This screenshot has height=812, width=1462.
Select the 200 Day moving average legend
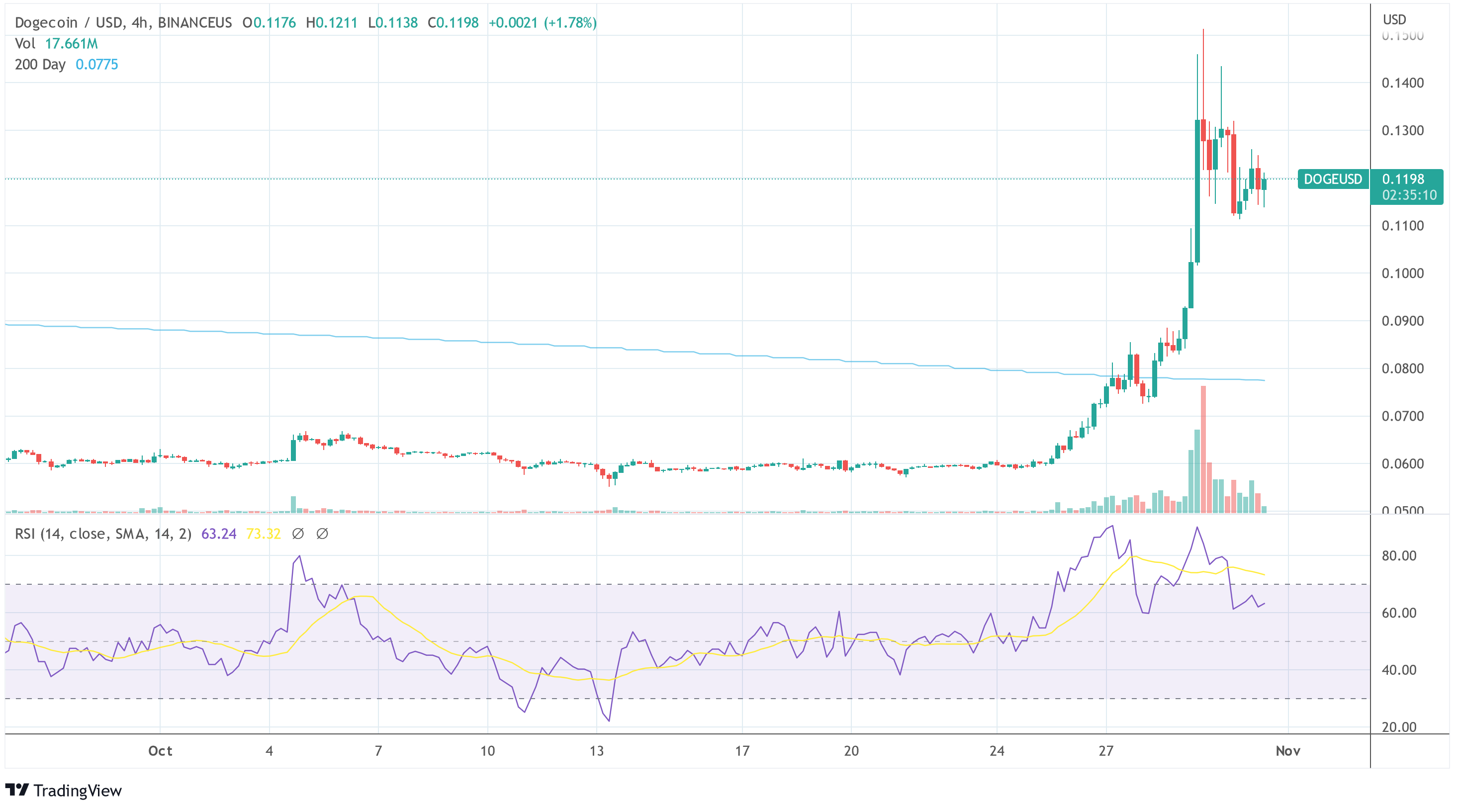(x=66, y=65)
